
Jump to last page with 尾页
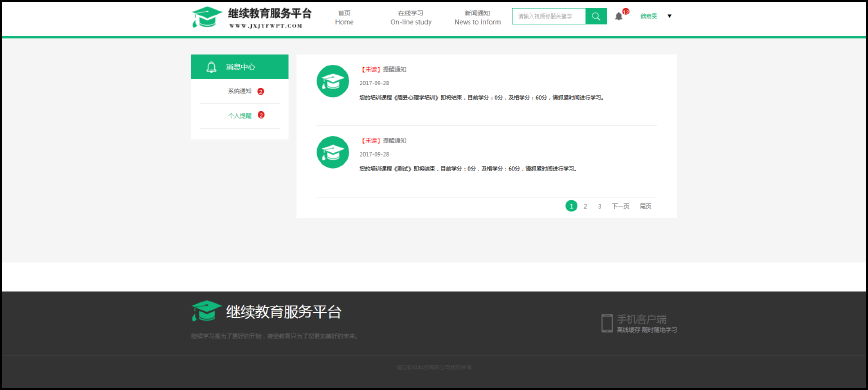pyautogui.click(x=645, y=206)
